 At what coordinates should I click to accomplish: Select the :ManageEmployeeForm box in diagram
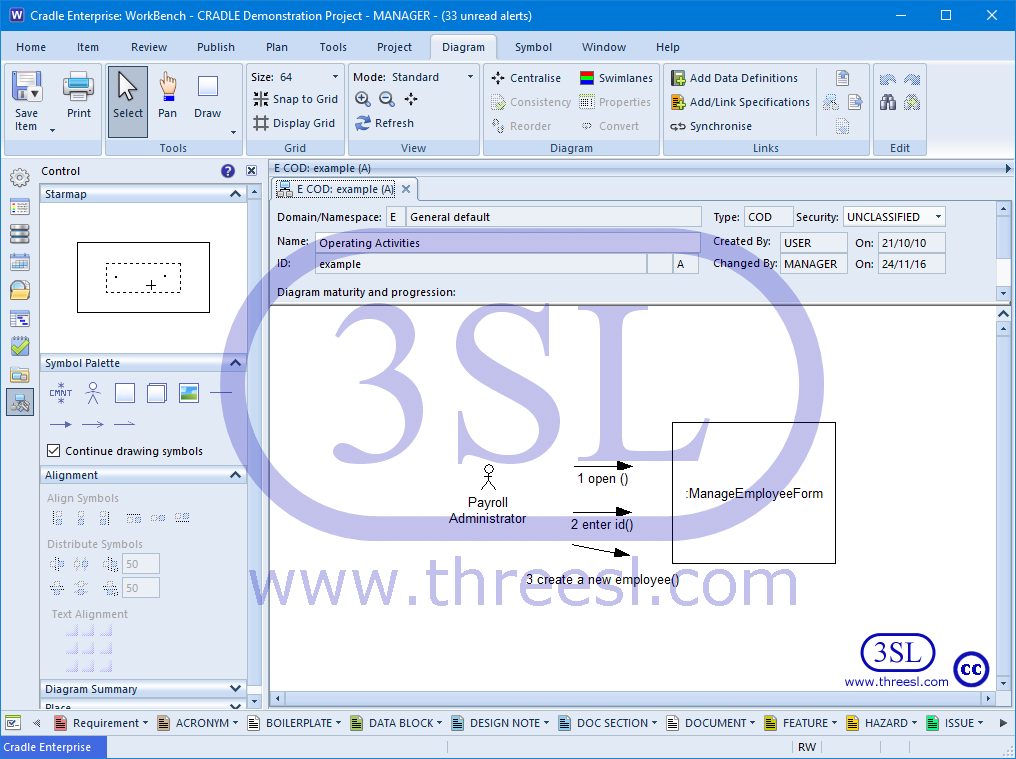(754, 493)
